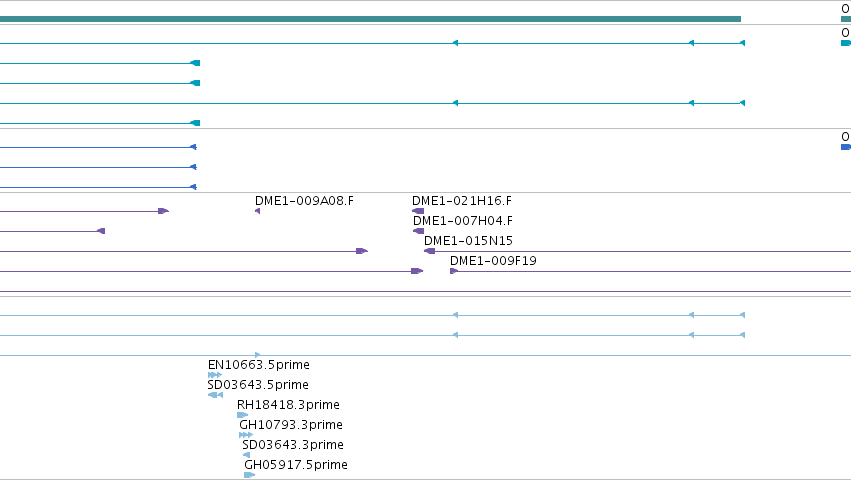Select the small arrow glyph under SD03643.3prime
This screenshot has width=851, height=480.
tap(246, 456)
